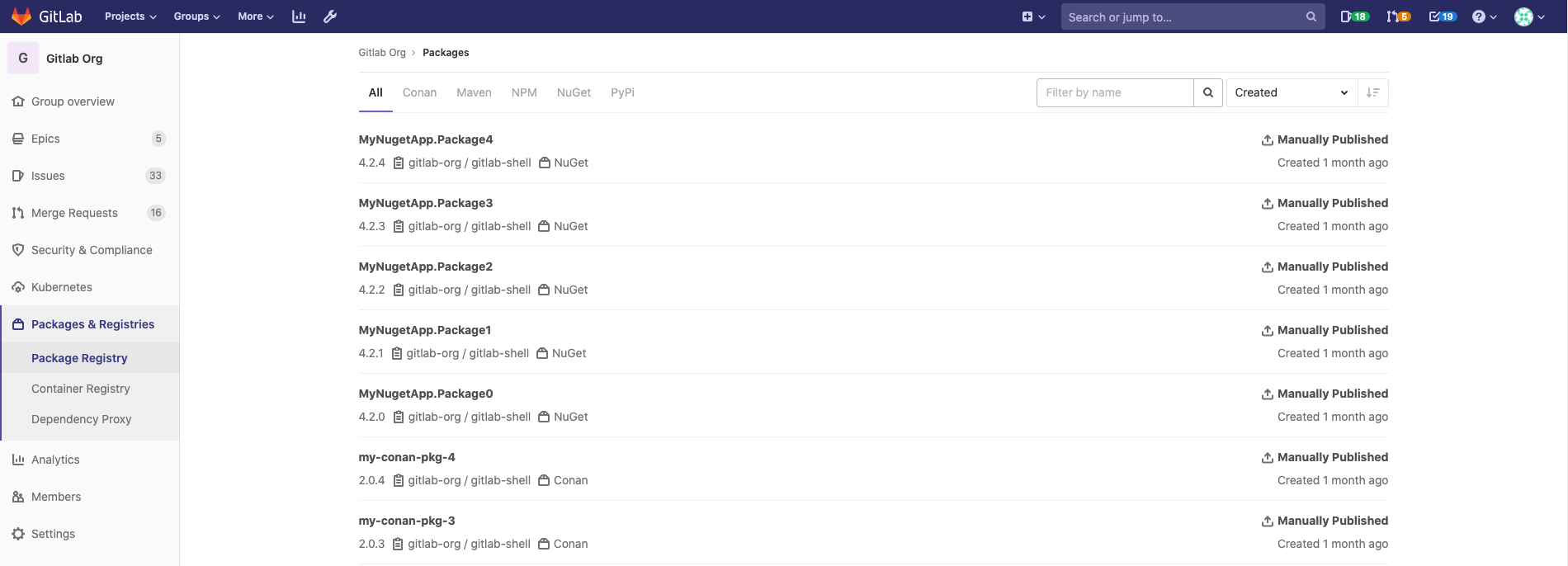The height and width of the screenshot is (566, 1568).
Task: Toggle the sort direction button
Action: 1373,92
